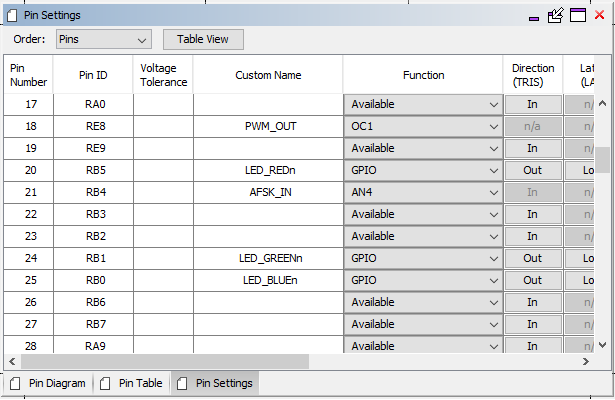The image size is (615, 400).
Task: Toggle direction Out button for LED_GREENn
Action: click(x=533, y=258)
